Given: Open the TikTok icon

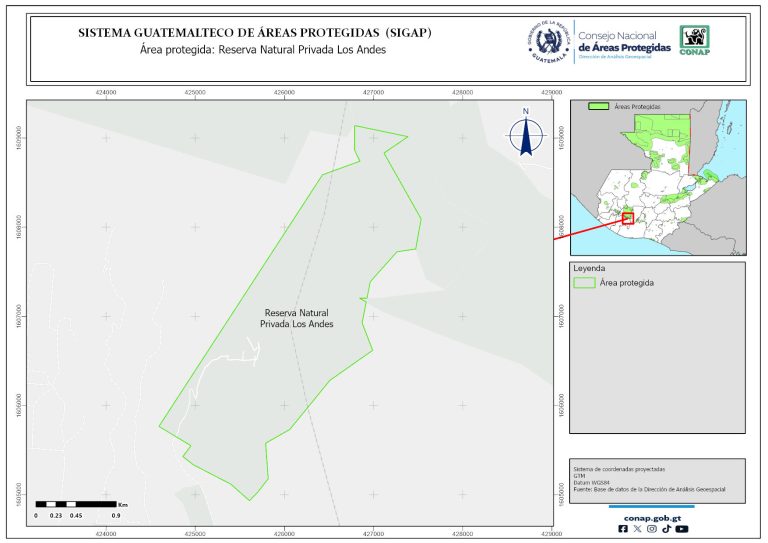Looking at the screenshot, I should coord(665,529).
